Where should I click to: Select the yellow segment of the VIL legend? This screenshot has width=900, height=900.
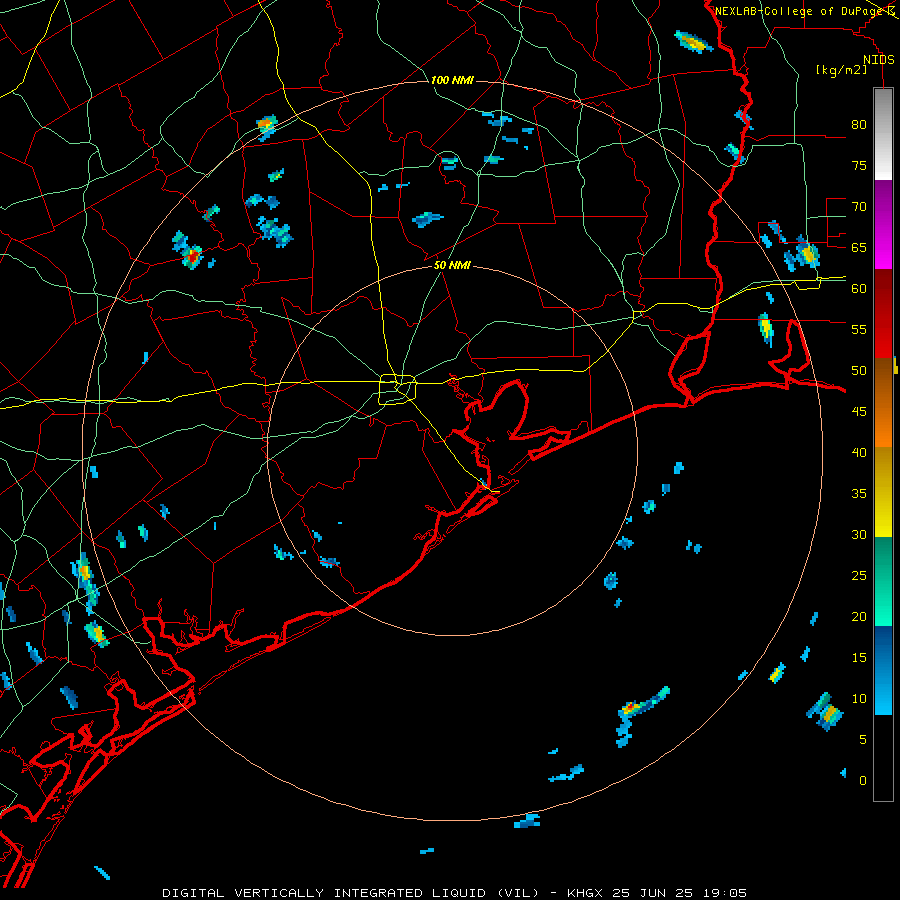[x=883, y=492]
